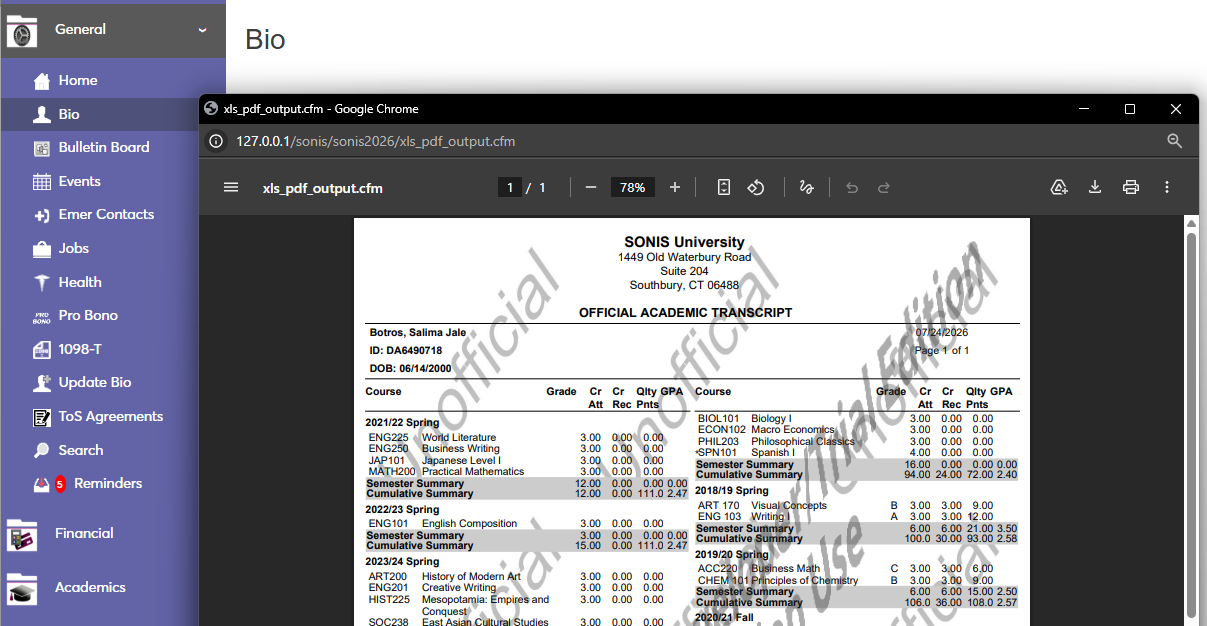Open Reminders with 5 badge

pyautogui.click(x=108, y=483)
